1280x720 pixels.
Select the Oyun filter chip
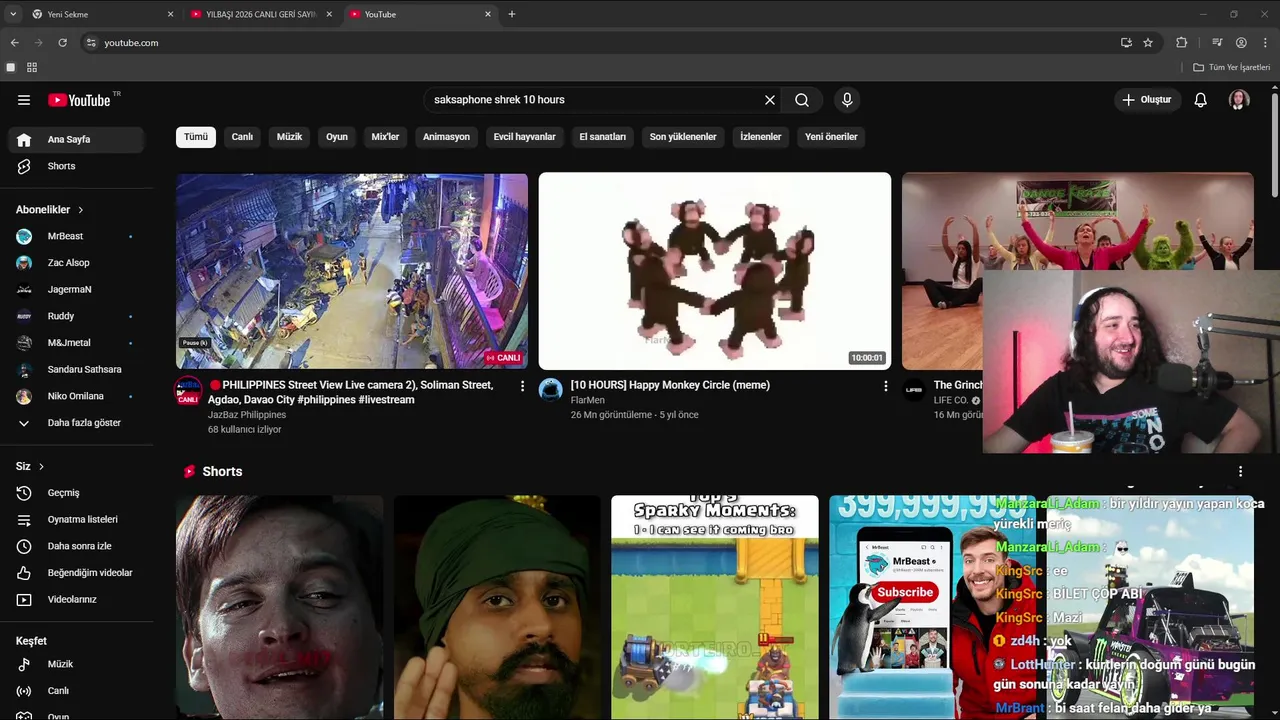[337, 137]
